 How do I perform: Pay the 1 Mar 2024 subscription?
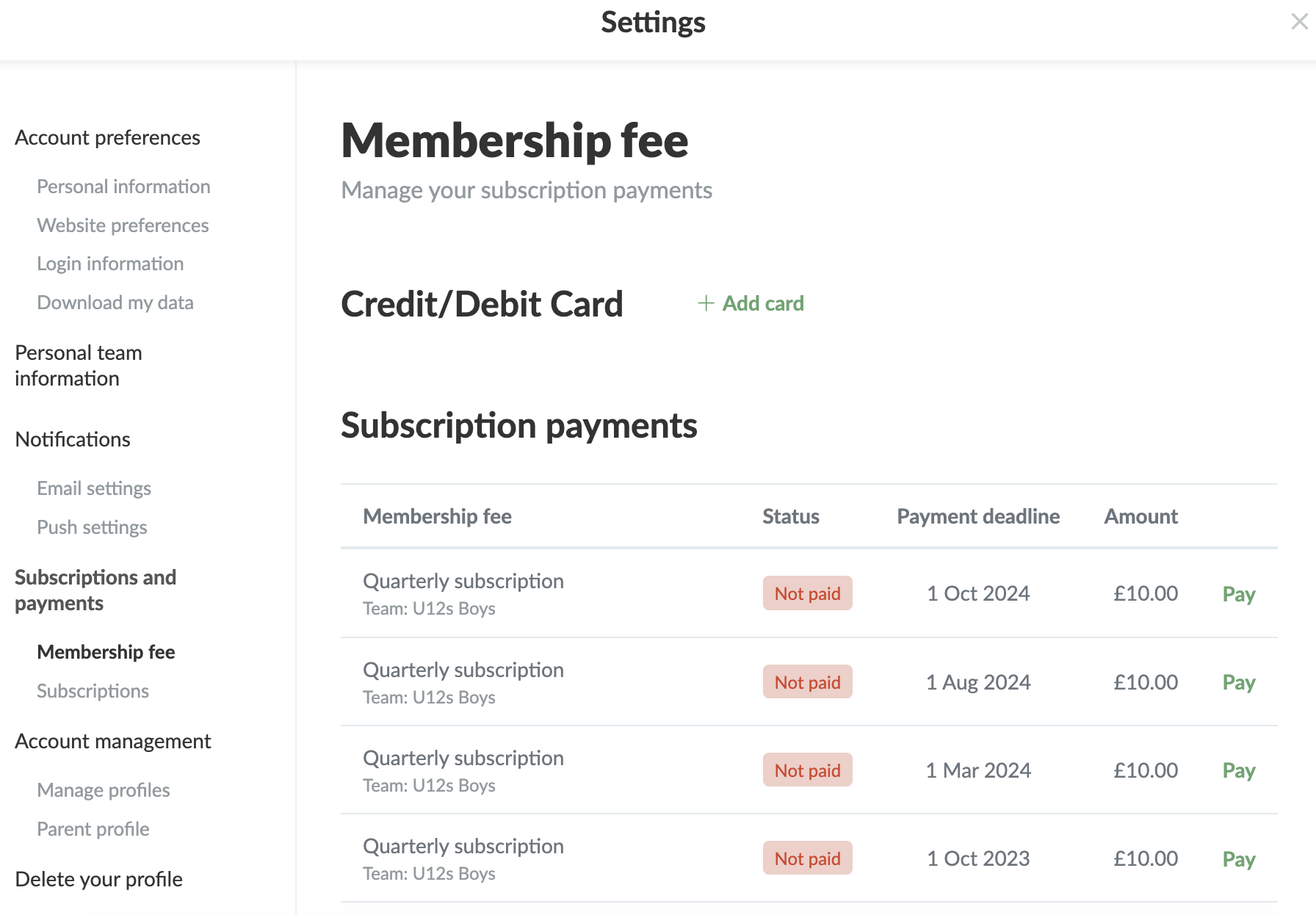tap(1238, 770)
